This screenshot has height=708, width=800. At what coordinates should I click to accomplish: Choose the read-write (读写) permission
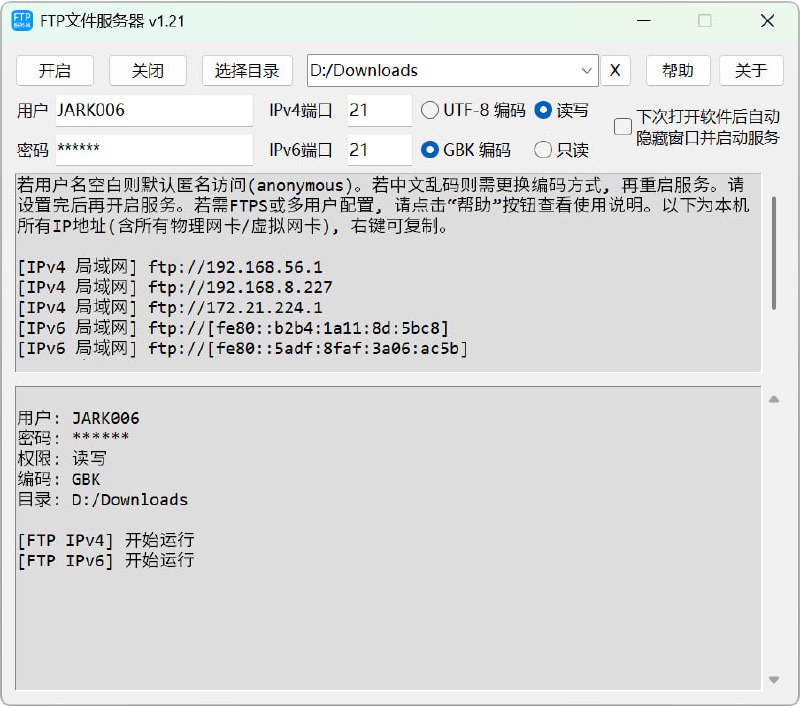tap(543, 110)
